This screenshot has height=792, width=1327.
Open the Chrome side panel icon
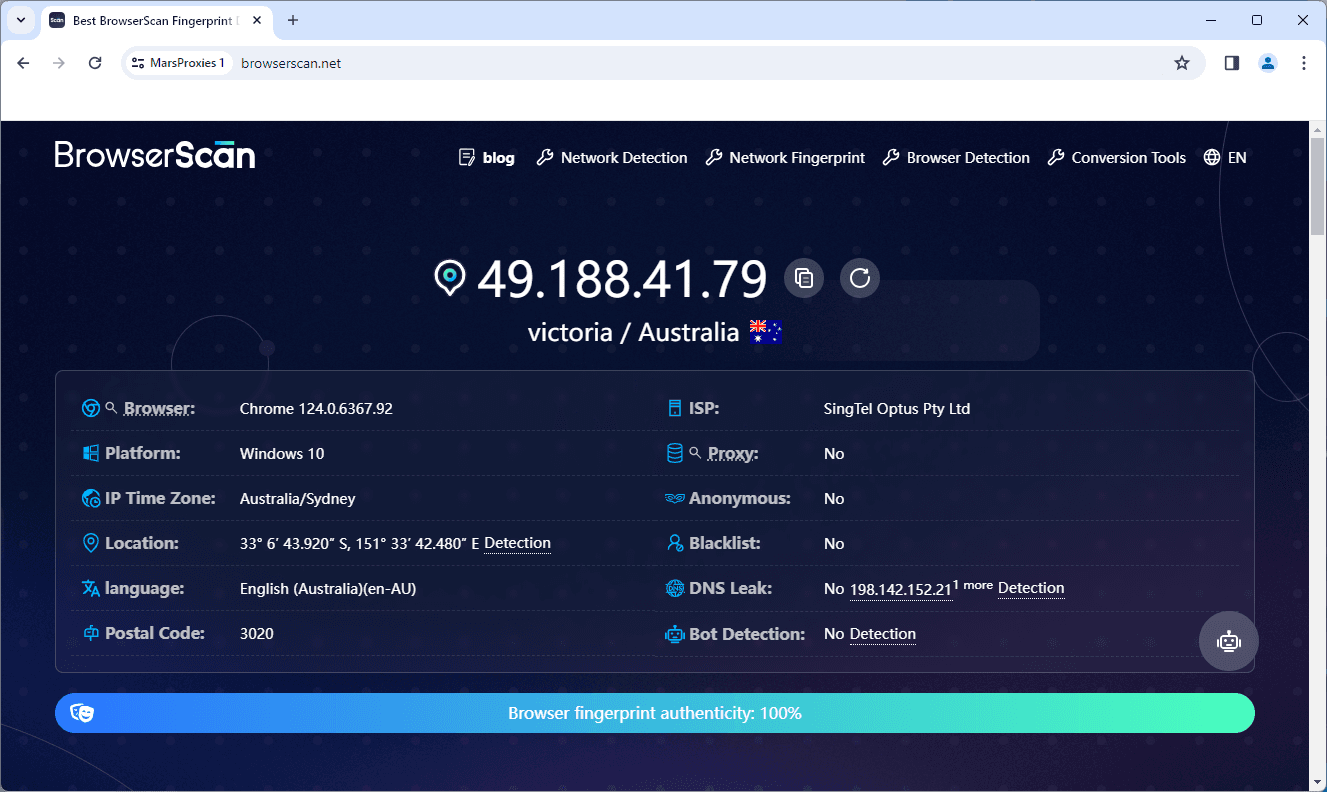pos(1231,63)
